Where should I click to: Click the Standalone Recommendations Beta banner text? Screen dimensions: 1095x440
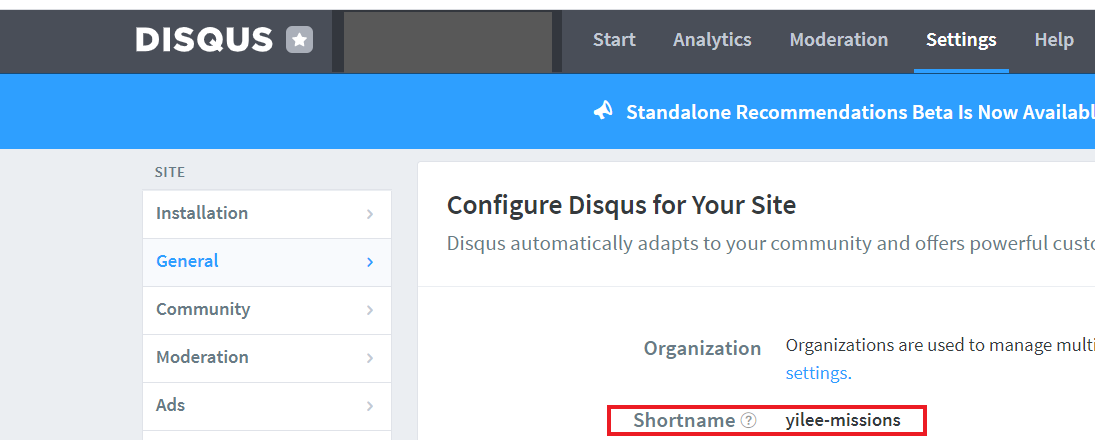[860, 112]
